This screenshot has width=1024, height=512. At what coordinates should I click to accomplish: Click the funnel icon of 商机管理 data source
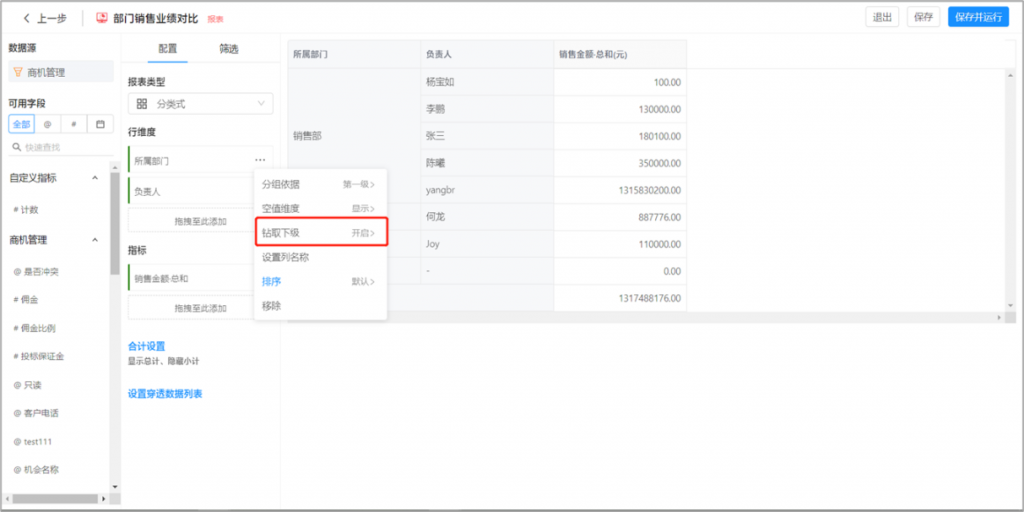[x=18, y=72]
